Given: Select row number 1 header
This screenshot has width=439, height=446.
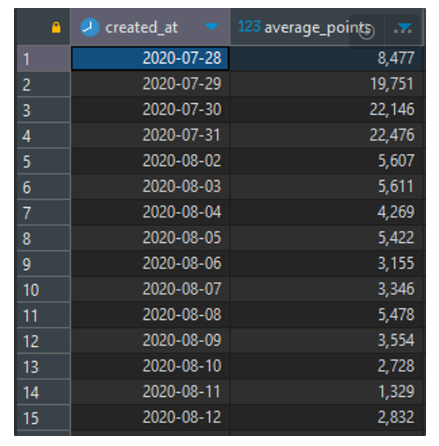Looking at the screenshot, I should (44, 59).
